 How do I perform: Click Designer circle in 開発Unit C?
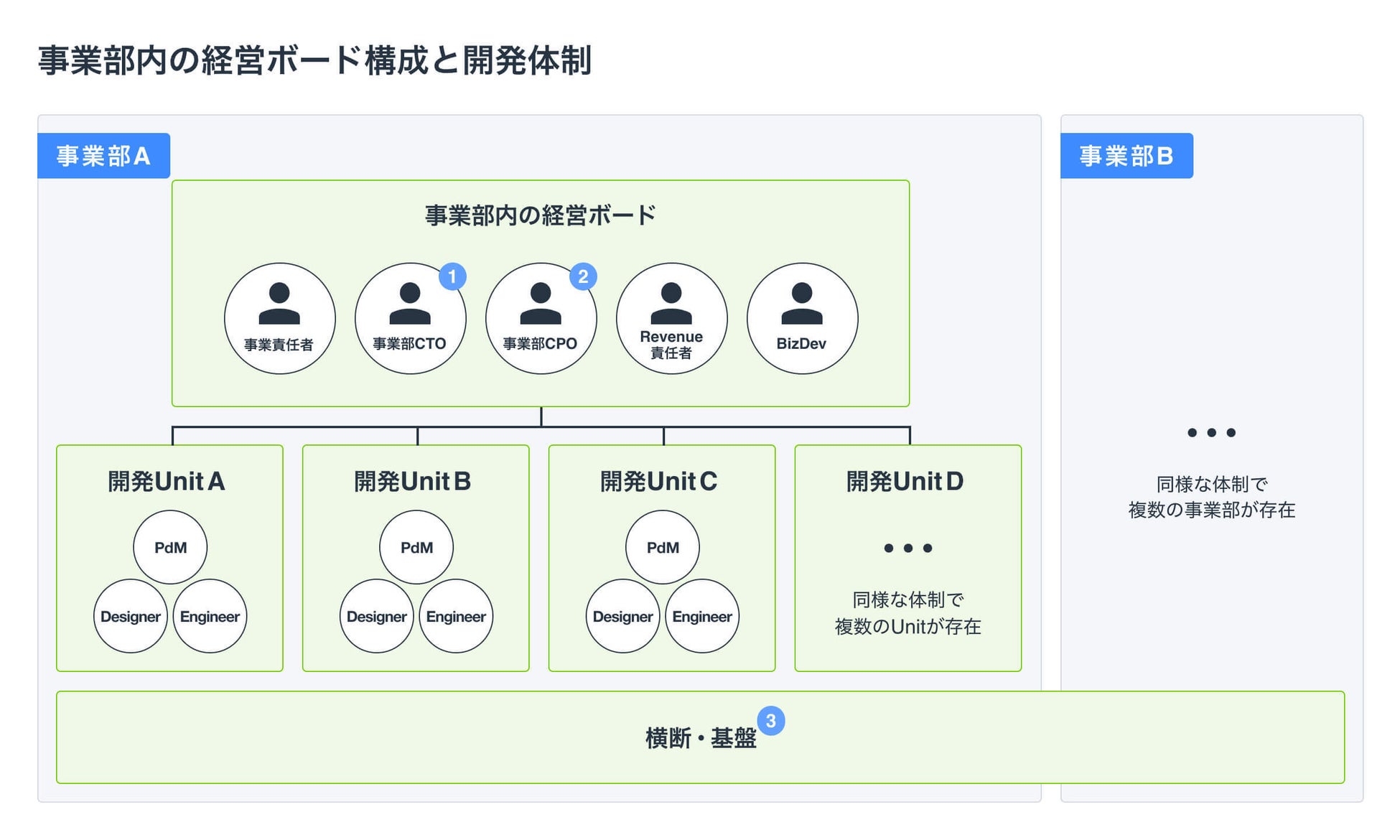pyautogui.click(x=622, y=616)
